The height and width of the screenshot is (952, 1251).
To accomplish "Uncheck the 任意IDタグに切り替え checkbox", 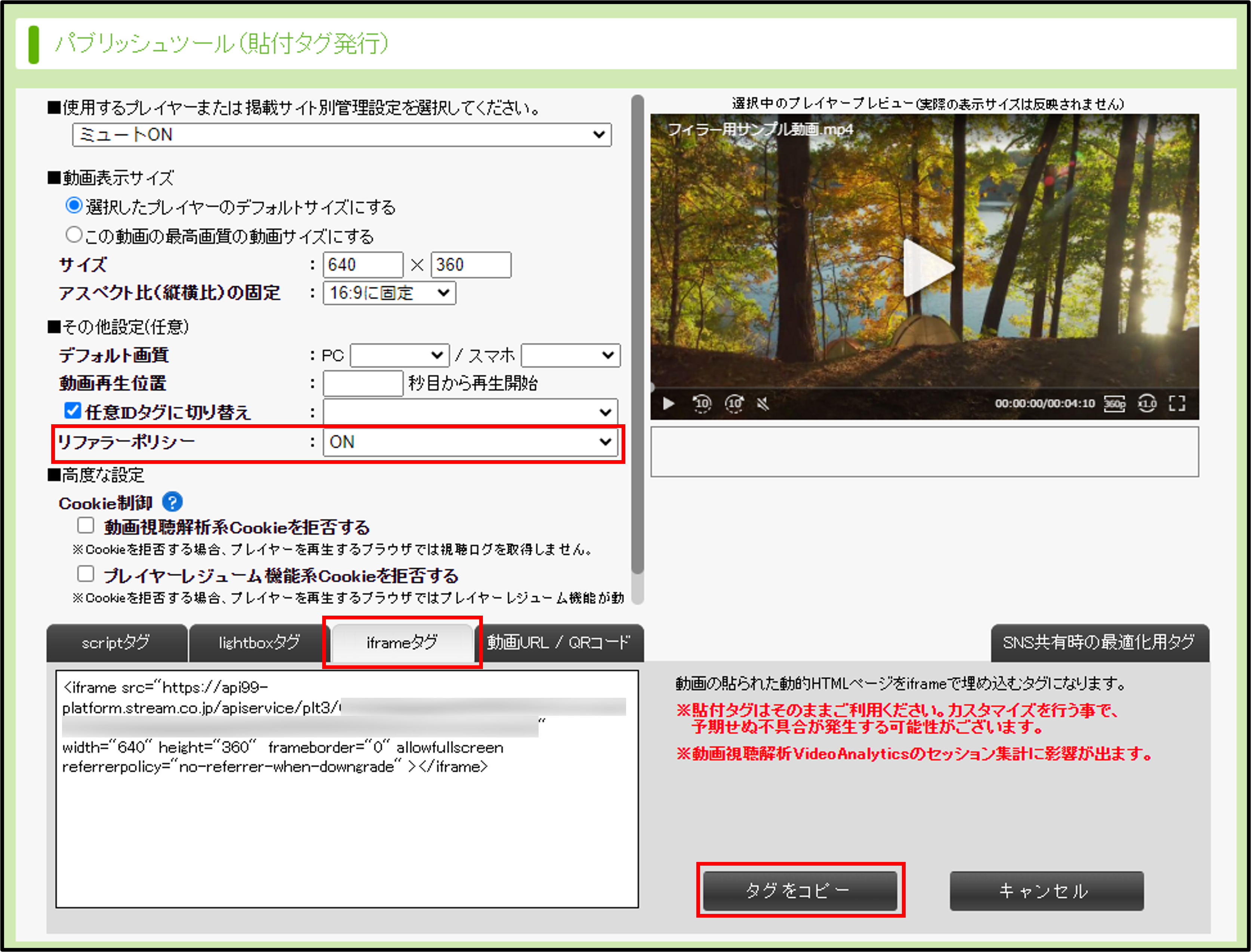I will (x=73, y=411).
